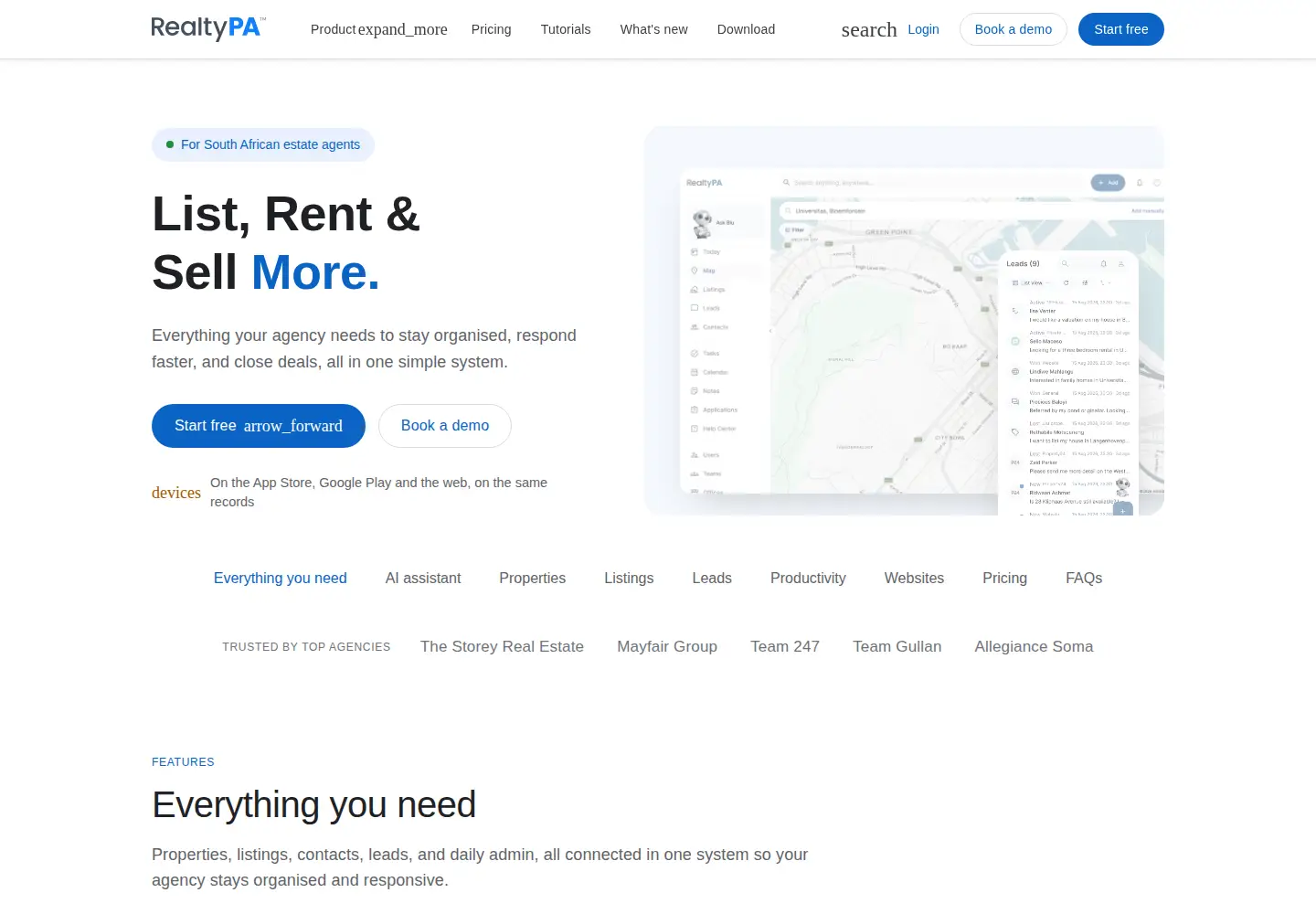Go to the FAQs section
Screen dimensions: 1316x914
click(1084, 579)
